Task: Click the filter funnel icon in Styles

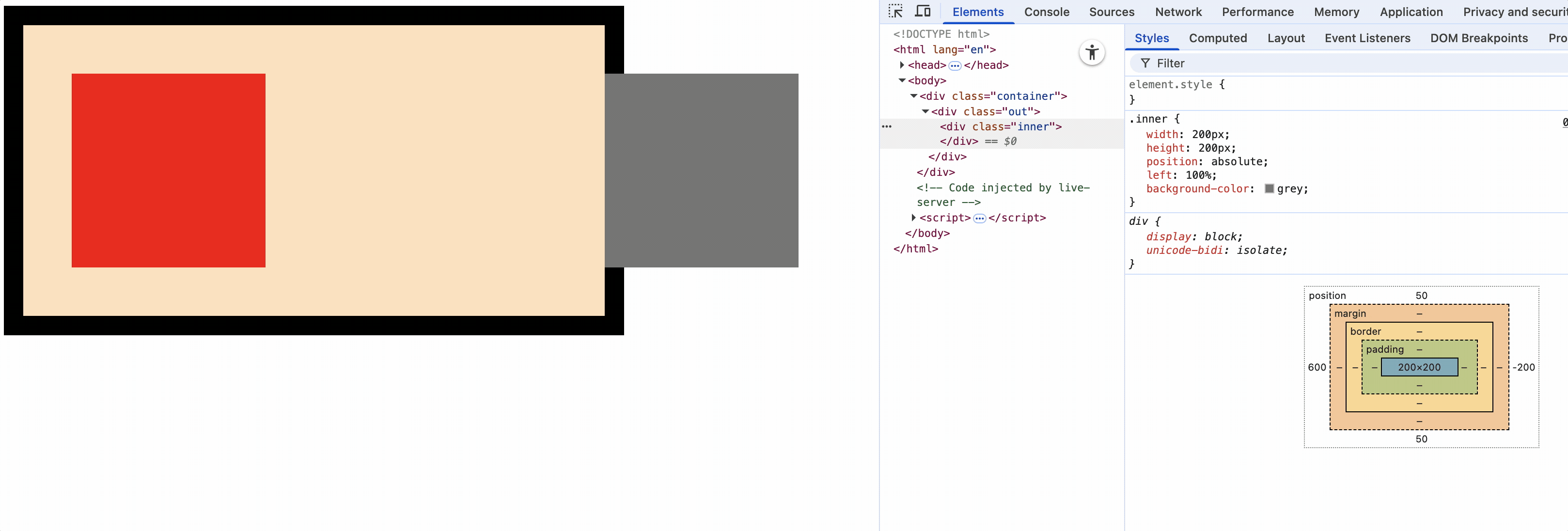Action: coord(1145,63)
